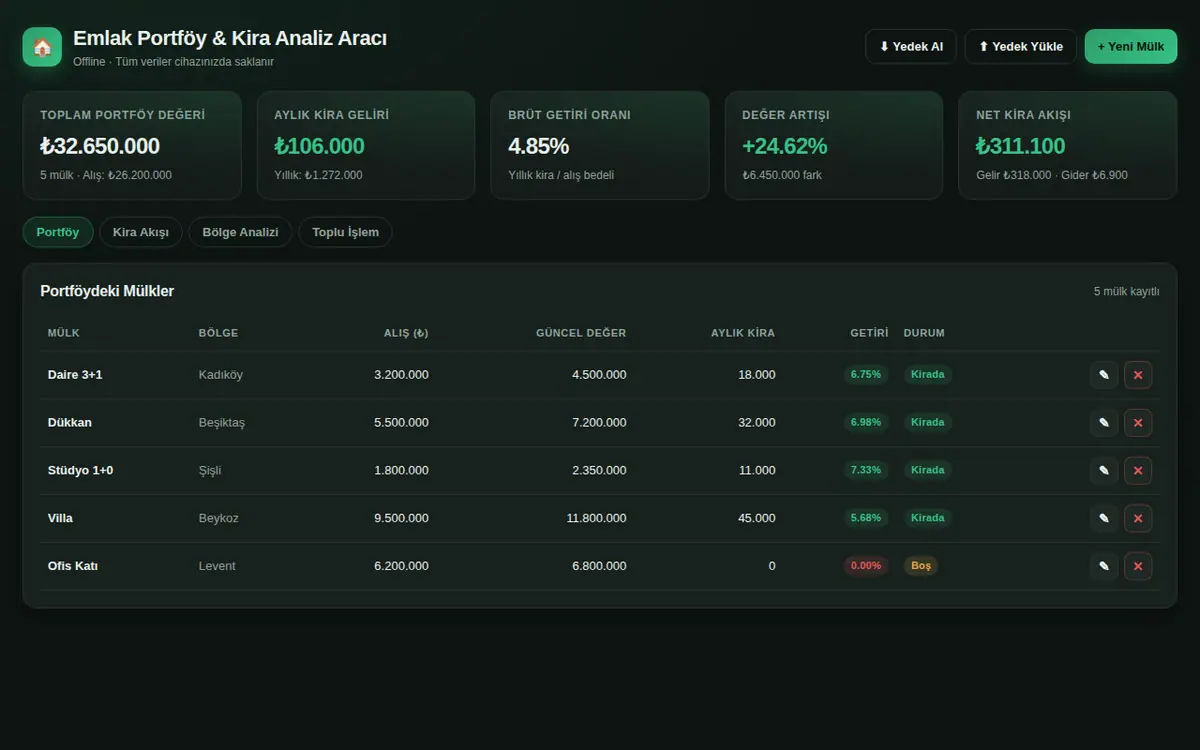Click the Beşiktaş region cell
The image size is (1200, 750).
pyautogui.click(x=222, y=423)
